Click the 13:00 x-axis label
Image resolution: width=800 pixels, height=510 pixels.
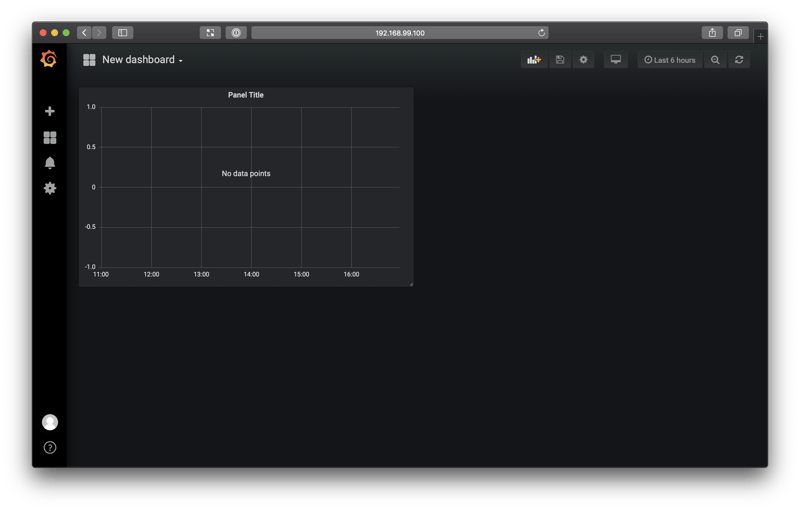tap(201, 274)
